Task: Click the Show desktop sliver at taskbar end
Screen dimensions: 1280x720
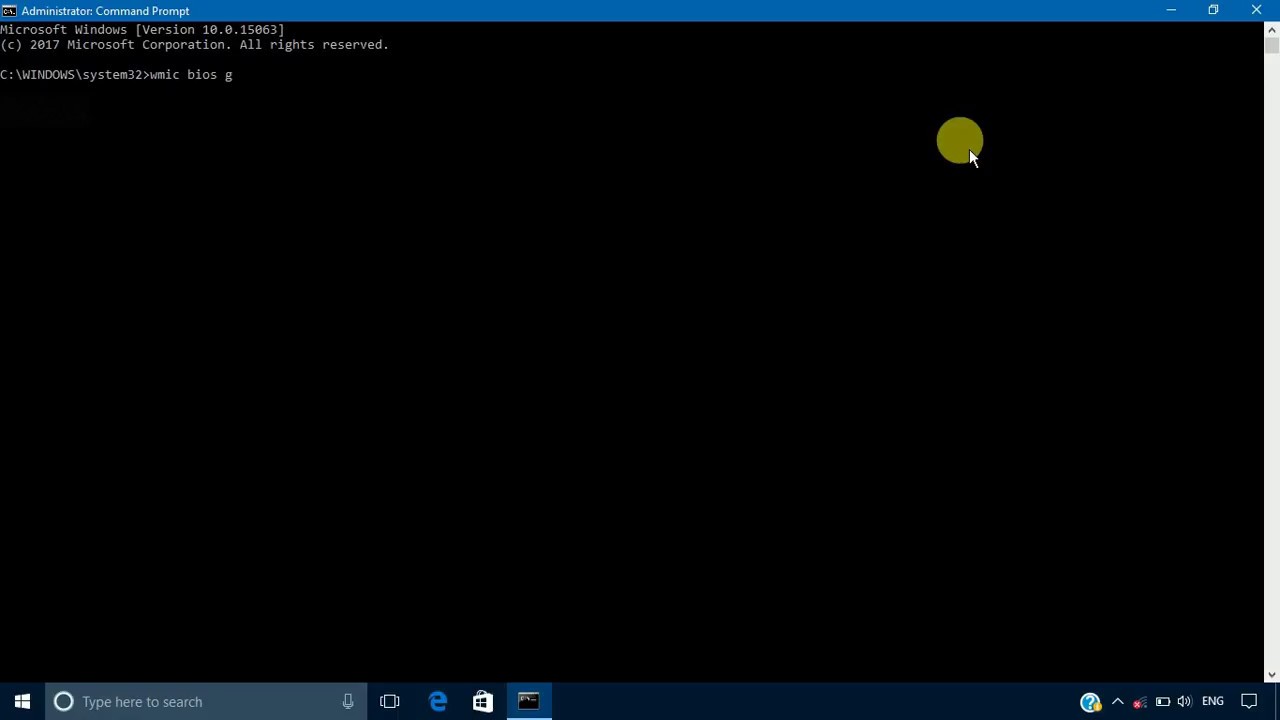Action: pyautogui.click(x=1277, y=701)
